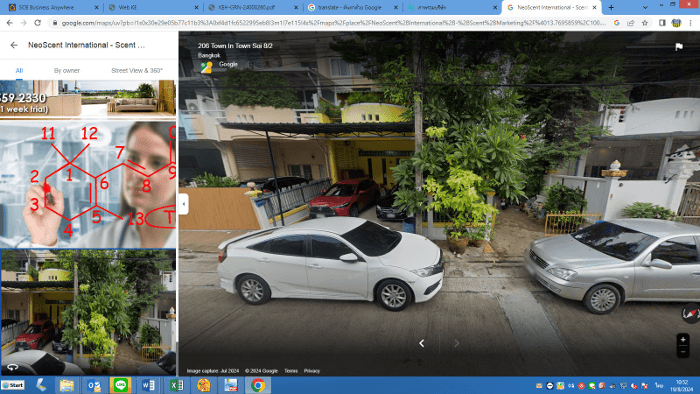Switch to the By owner tab
The width and height of the screenshot is (700, 394).
(x=67, y=71)
